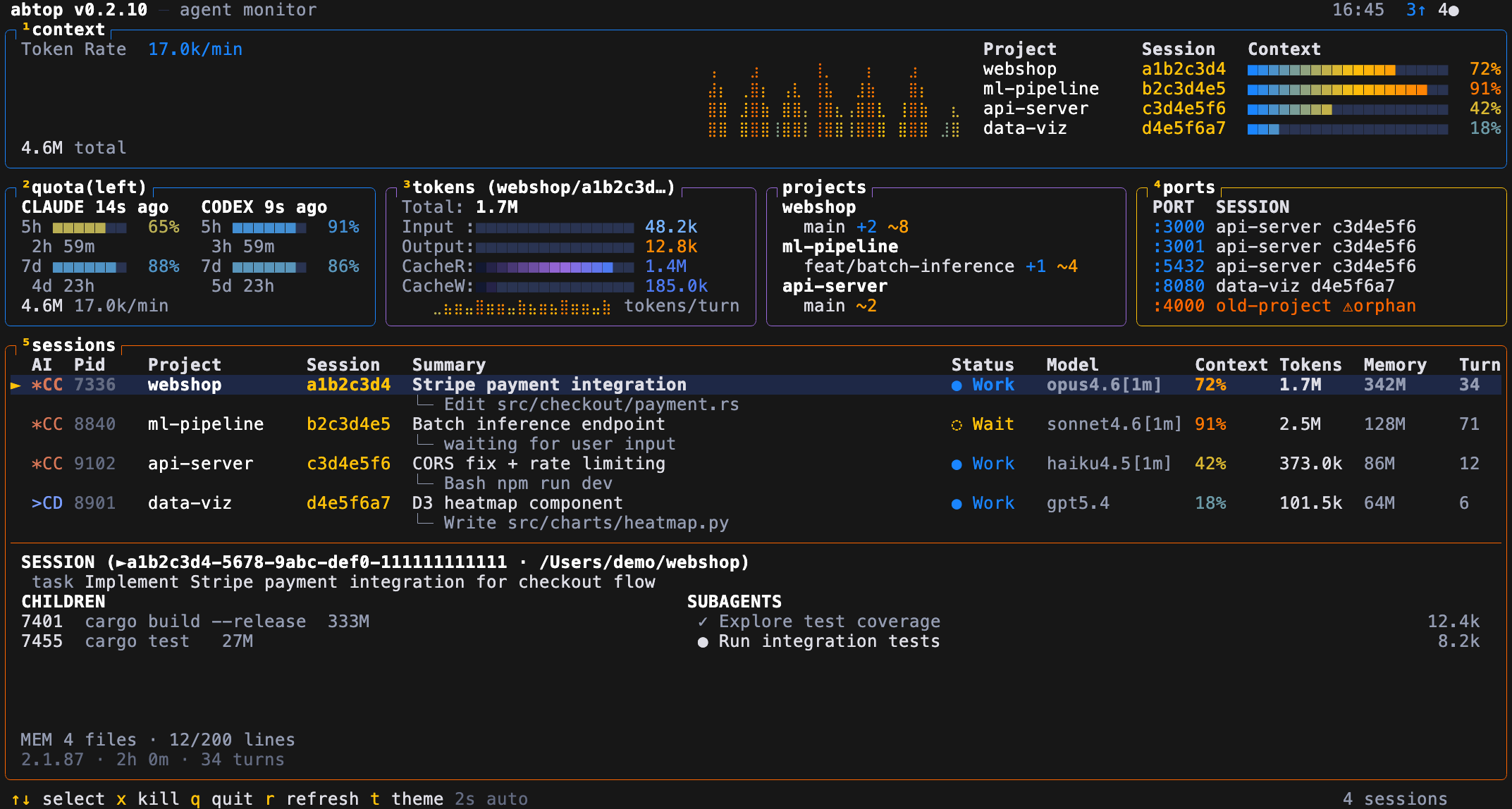Expand the waiting for user input sub-line
This screenshot has width=1512, height=809.
coord(559,444)
